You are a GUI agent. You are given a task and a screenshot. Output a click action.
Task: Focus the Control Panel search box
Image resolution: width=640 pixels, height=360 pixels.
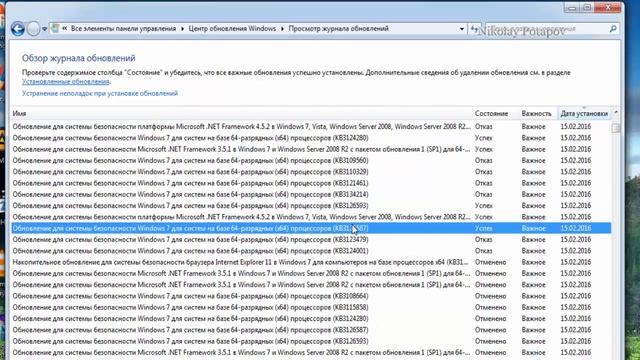[x=545, y=29]
